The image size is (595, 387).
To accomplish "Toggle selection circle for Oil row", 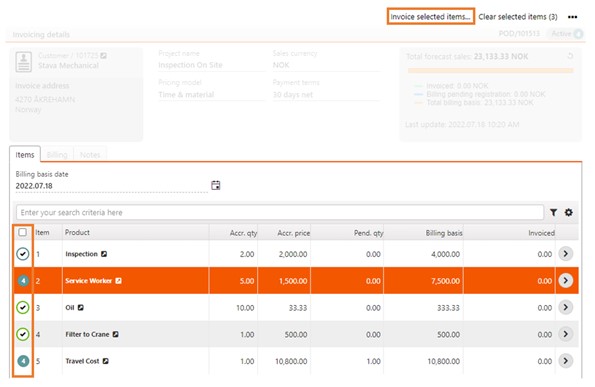I will (x=23, y=307).
